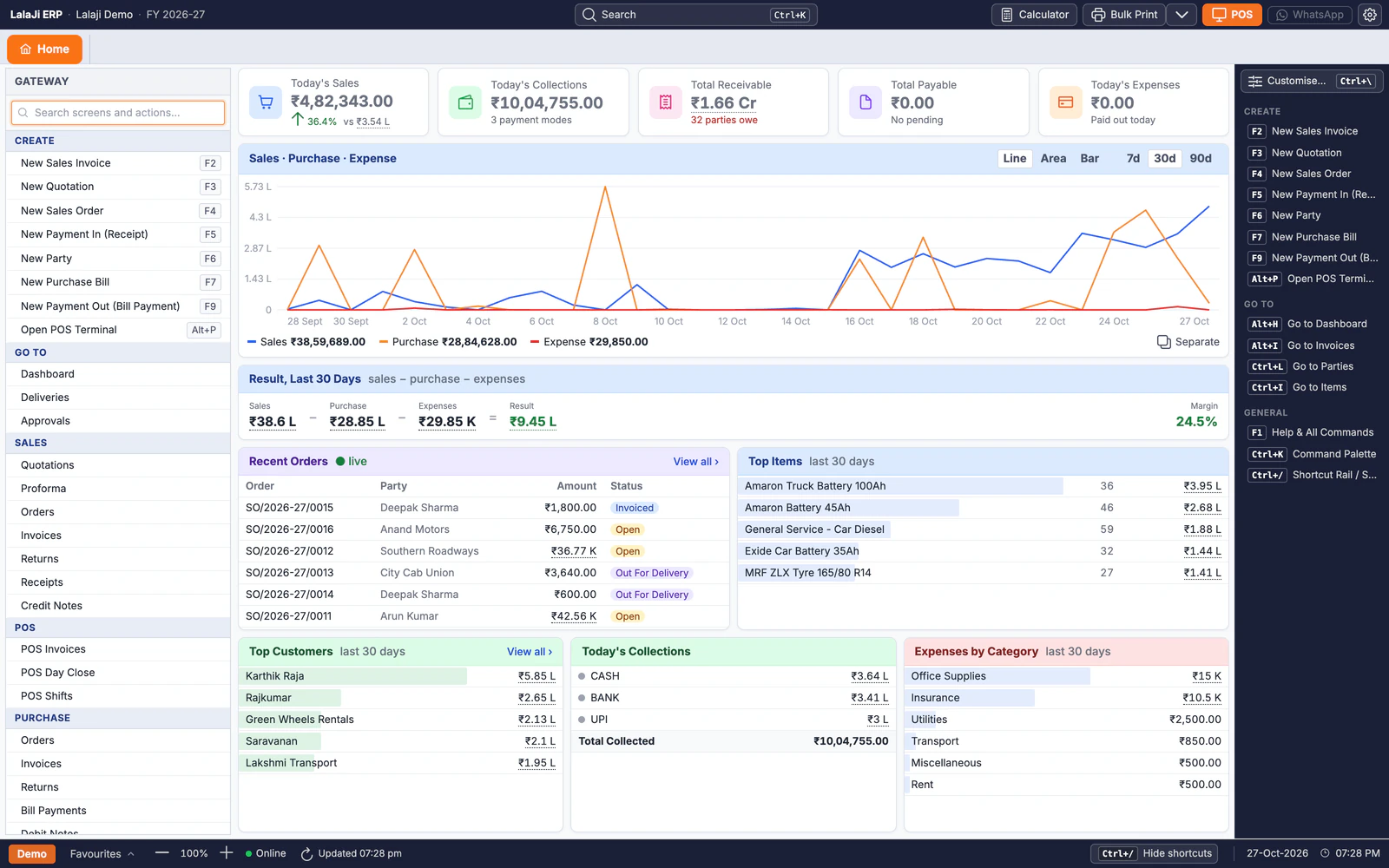Click the global Search box
The width and height of the screenshot is (1389, 868).
click(x=695, y=15)
